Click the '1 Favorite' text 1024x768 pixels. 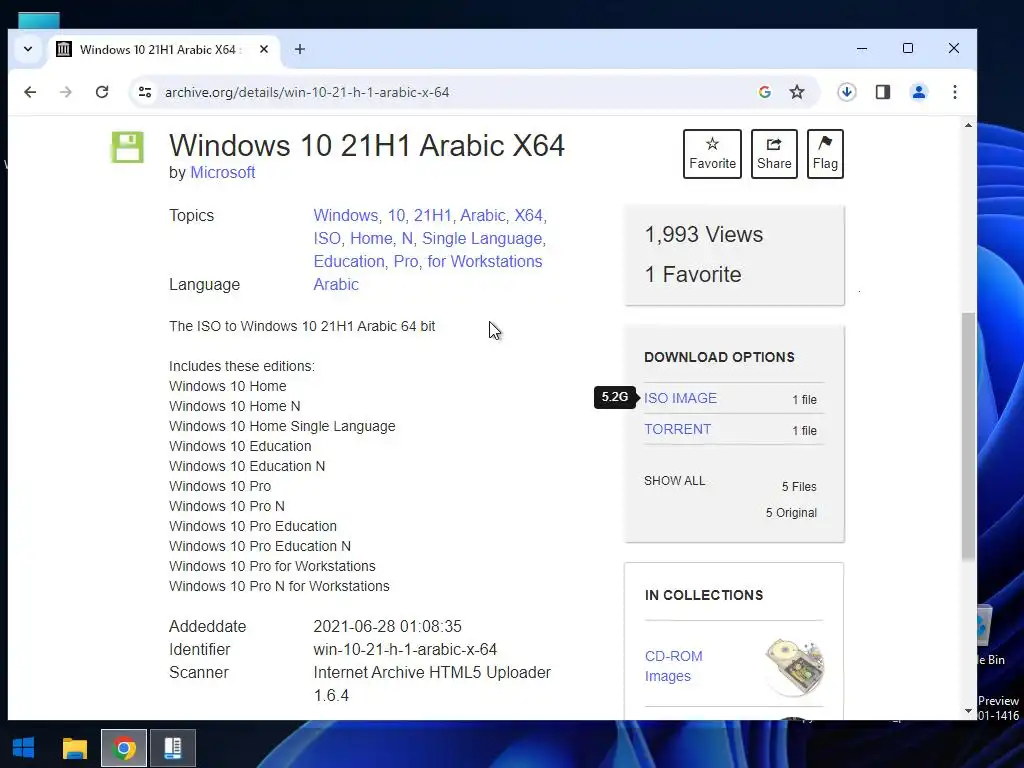pyautogui.click(x=693, y=274)
